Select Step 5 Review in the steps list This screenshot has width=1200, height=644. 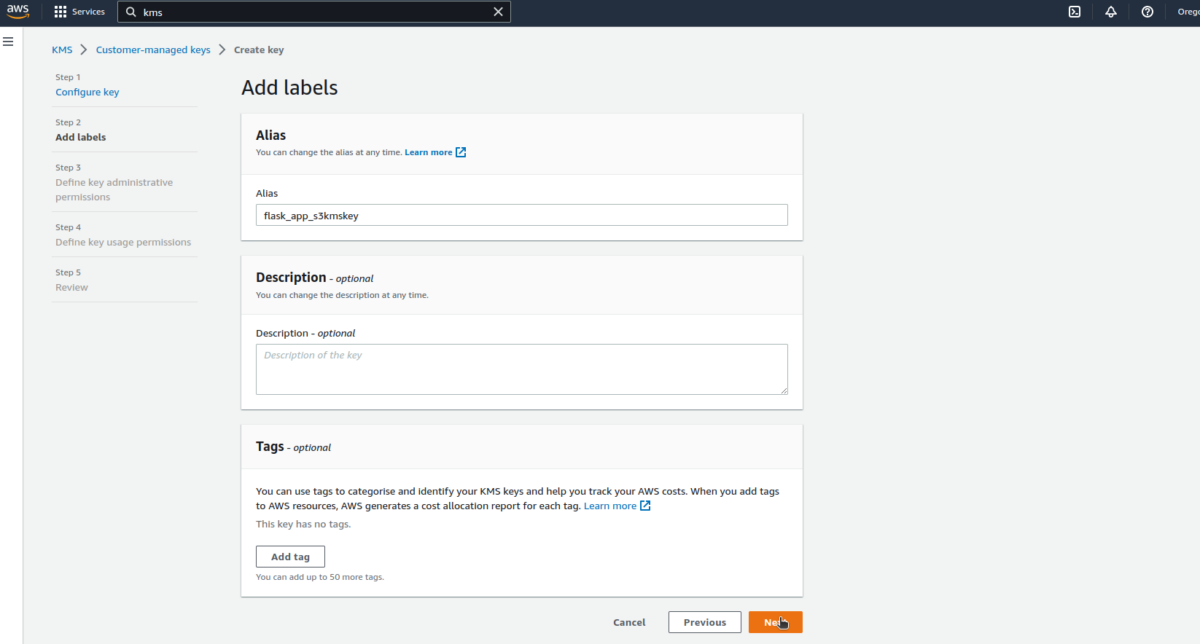point(71,287)
